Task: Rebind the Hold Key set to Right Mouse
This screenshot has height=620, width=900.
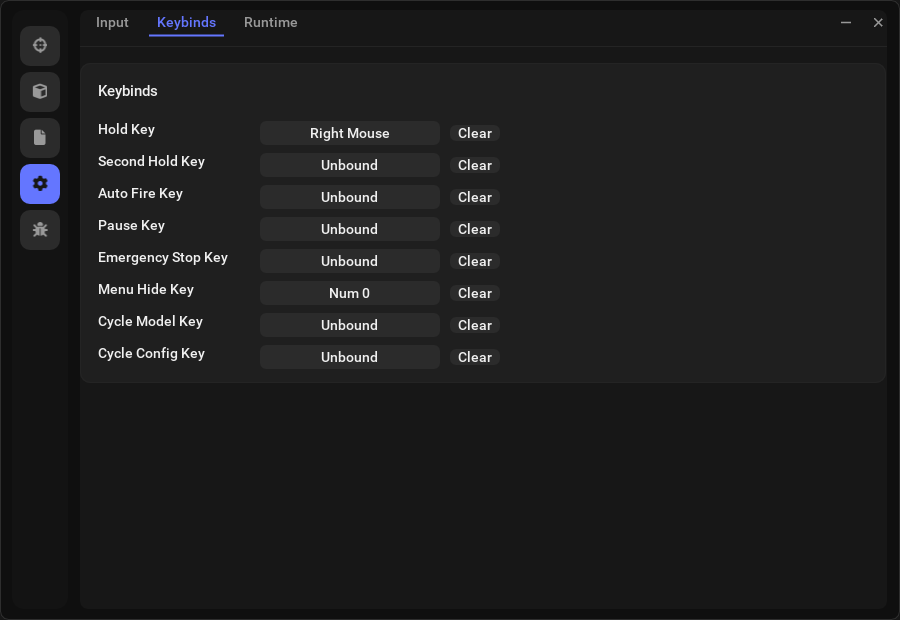Action: tap(350, 133)
